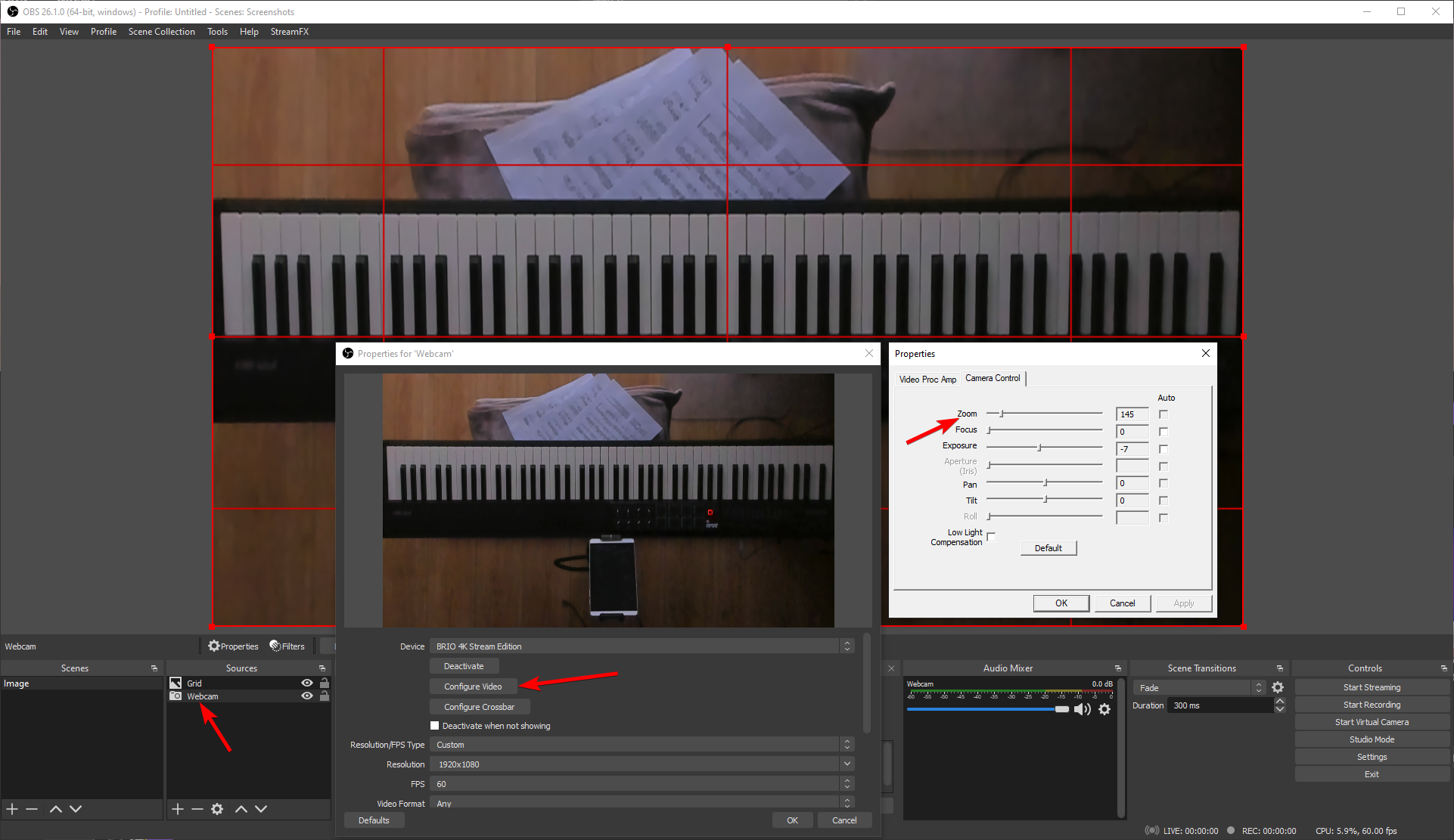Add a new source with plus icon
The image size is (1454, 840).
[178, 809]
